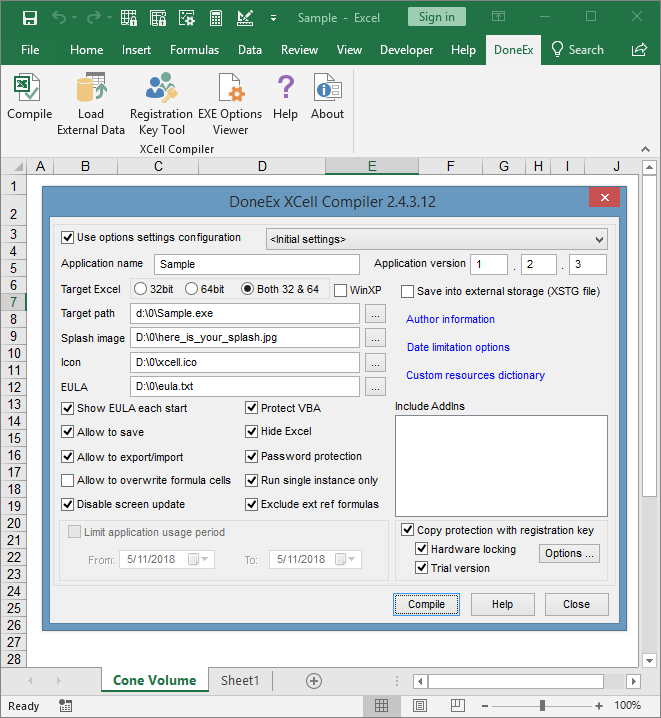Click the purple question mark Help icon
661x718 pixels.
(x=286, y=87)
